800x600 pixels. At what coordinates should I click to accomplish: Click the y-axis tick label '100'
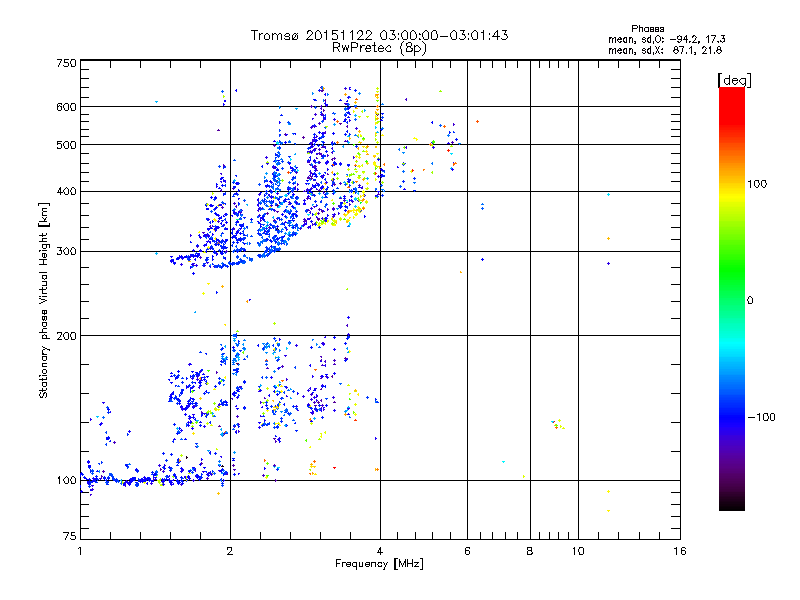67,481
